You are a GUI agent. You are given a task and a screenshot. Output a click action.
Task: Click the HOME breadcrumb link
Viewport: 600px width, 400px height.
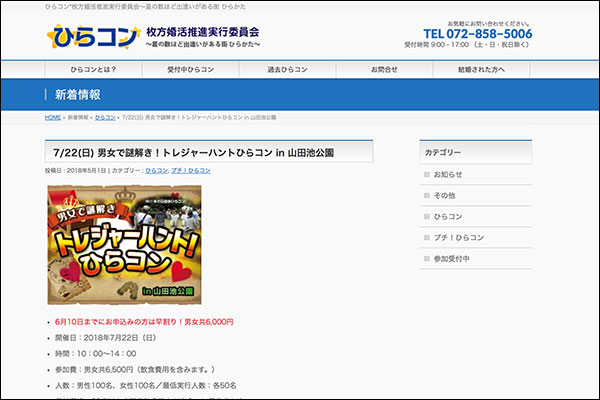pyautogui.click(x=53, y=118)
